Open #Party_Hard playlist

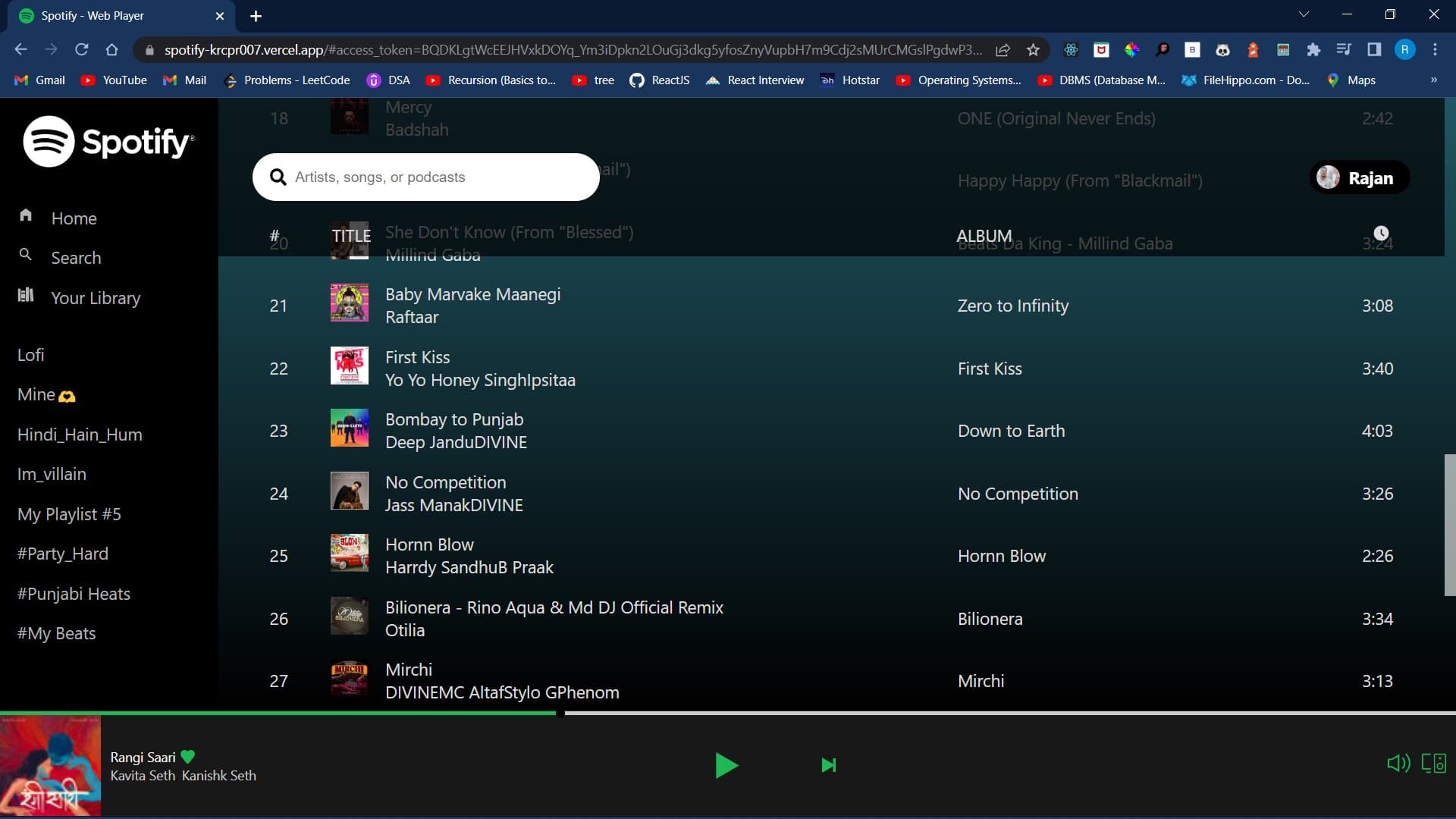[63, 554]
